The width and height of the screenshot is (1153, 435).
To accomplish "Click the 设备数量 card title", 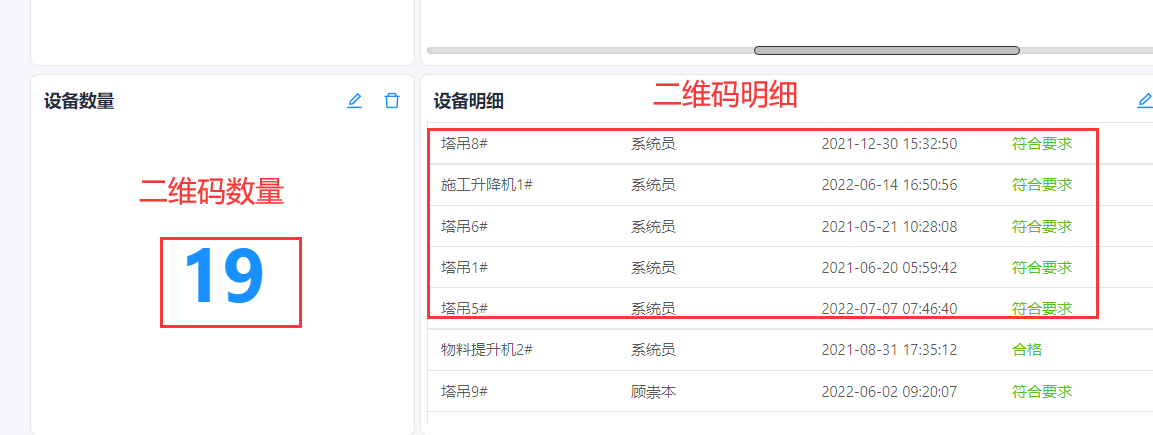I will click(x=79, y=101).
